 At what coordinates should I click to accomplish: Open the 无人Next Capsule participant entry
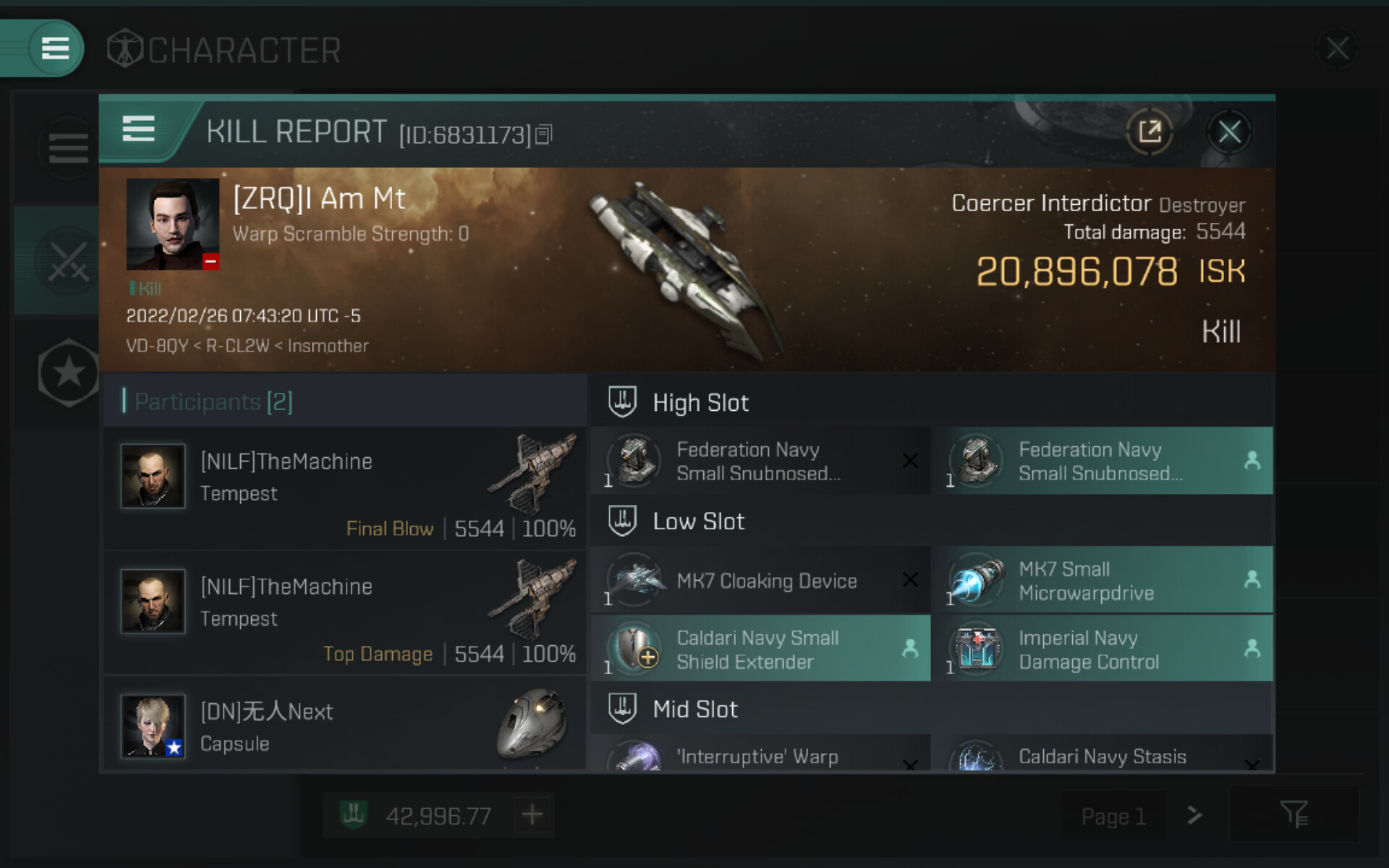pyautogui.click(x=344, y=724)
